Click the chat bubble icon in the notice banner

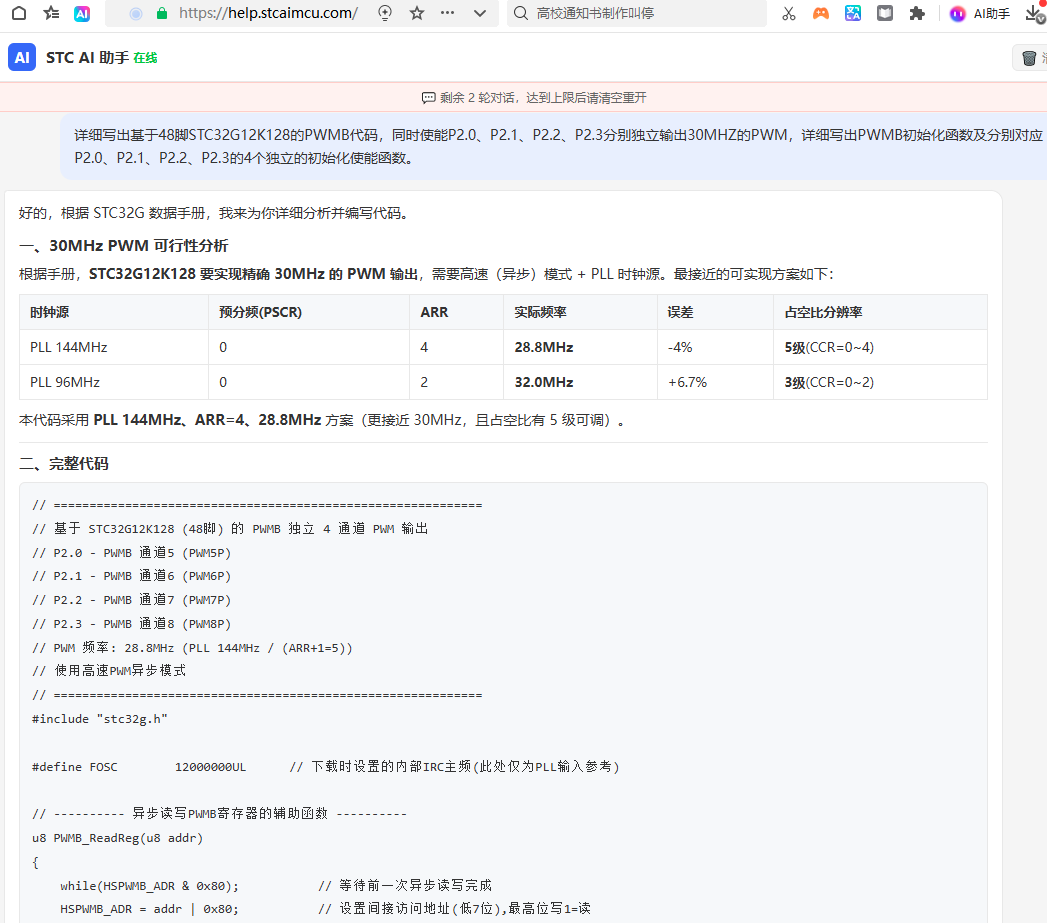[429, 98]
